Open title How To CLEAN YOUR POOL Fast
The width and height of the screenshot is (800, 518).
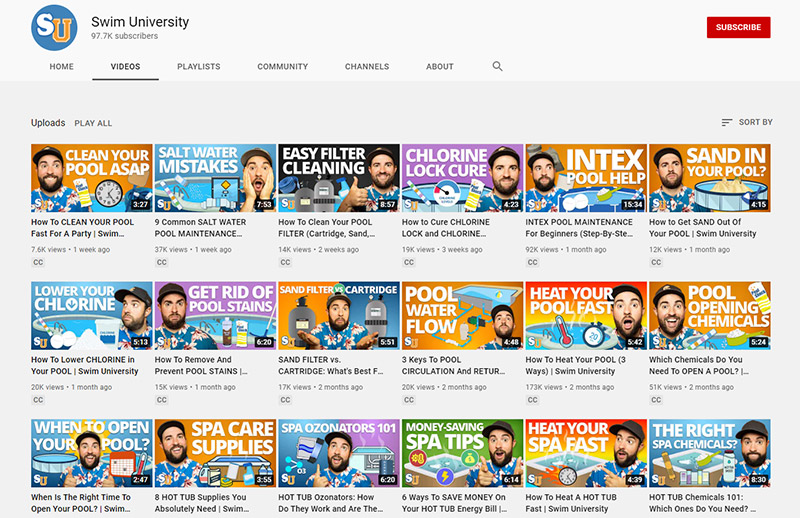point(83,228)
